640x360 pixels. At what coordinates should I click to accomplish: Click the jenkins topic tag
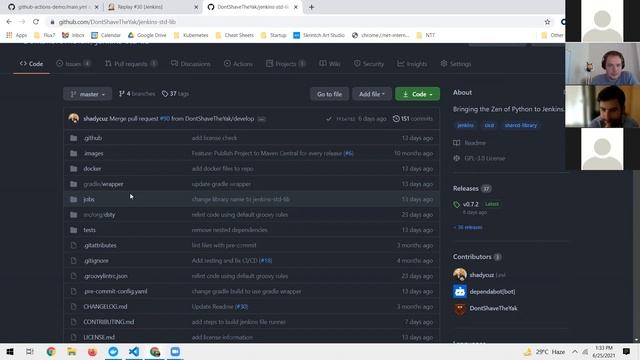coord(465,125)
